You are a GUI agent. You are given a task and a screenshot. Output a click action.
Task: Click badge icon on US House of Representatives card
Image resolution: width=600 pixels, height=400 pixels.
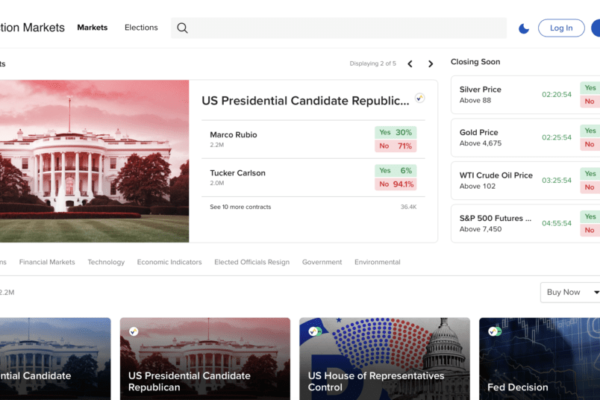[x=315, y=331]
